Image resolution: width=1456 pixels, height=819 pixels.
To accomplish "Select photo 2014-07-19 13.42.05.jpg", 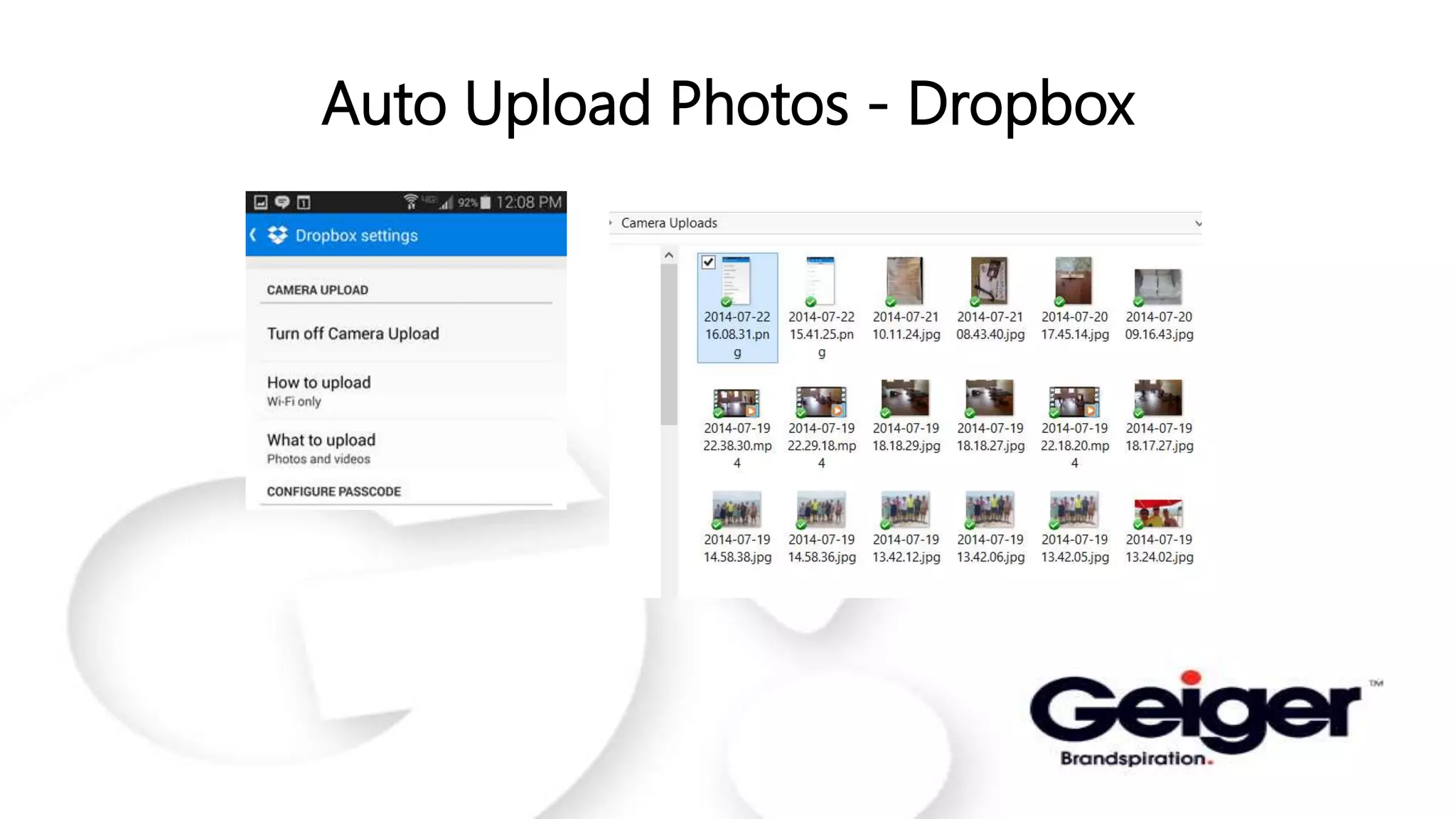I will point(1074,528).
